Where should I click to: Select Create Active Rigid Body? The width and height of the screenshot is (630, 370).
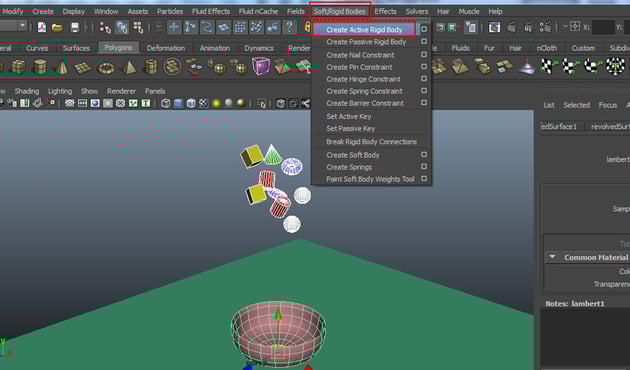point(364,29)
